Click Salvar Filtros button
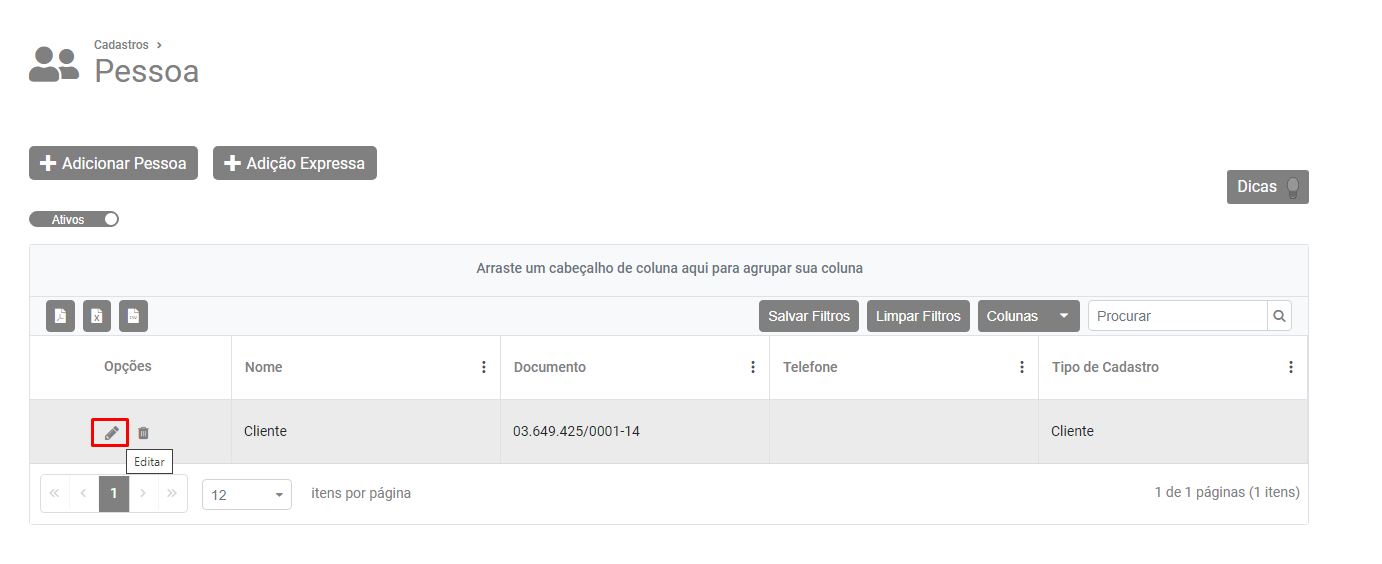 809,316
